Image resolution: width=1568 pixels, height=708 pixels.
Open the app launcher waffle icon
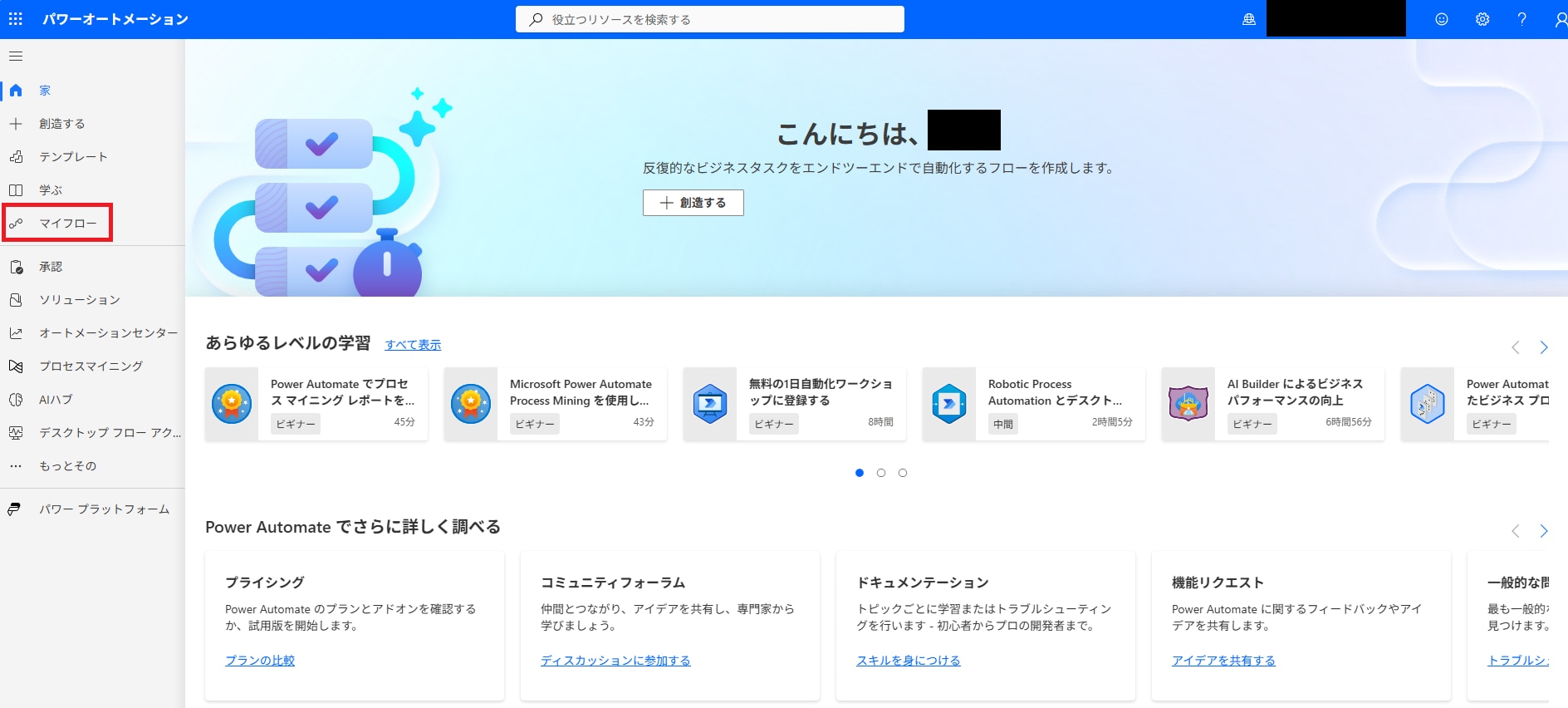coord(16,19)
